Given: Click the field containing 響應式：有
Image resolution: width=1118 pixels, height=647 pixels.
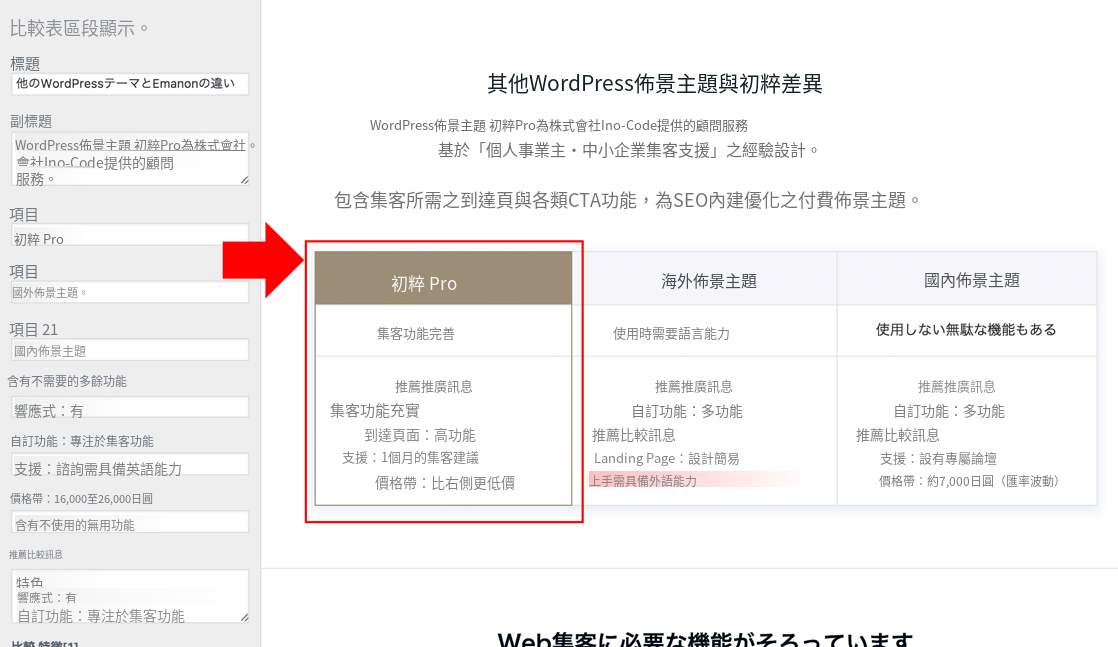Looking at the screenshot, I should [130, 408].
